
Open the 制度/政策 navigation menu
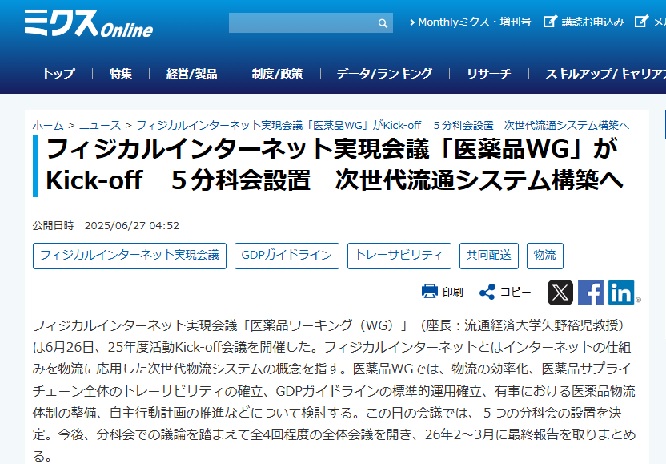click(277, 74)
